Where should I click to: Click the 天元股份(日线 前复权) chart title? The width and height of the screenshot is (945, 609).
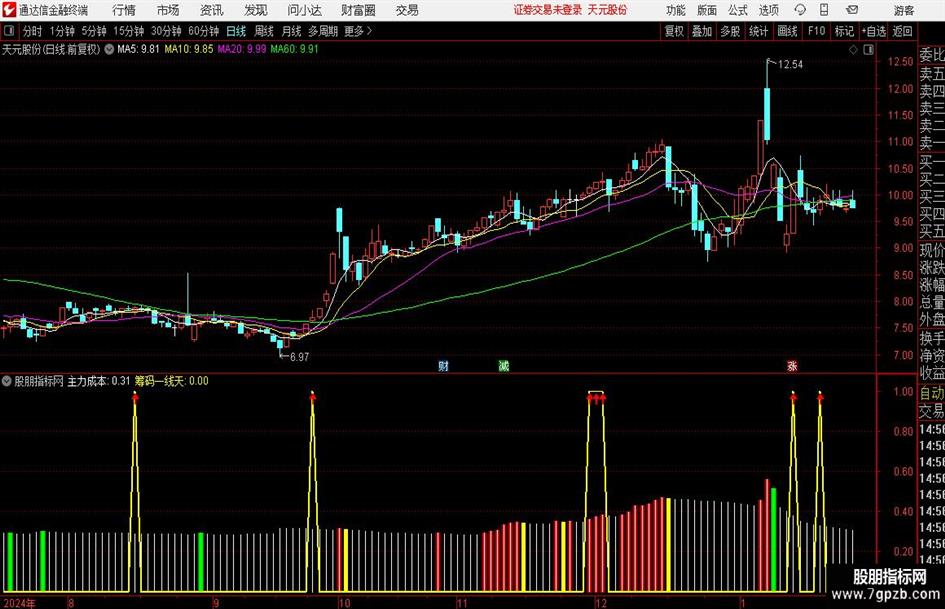(51, 49)
